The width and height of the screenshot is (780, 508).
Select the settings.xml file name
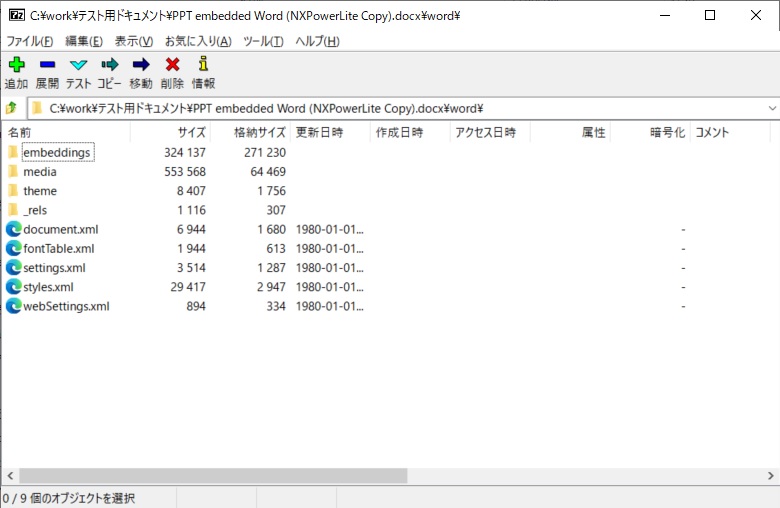[x=54, y=268]
